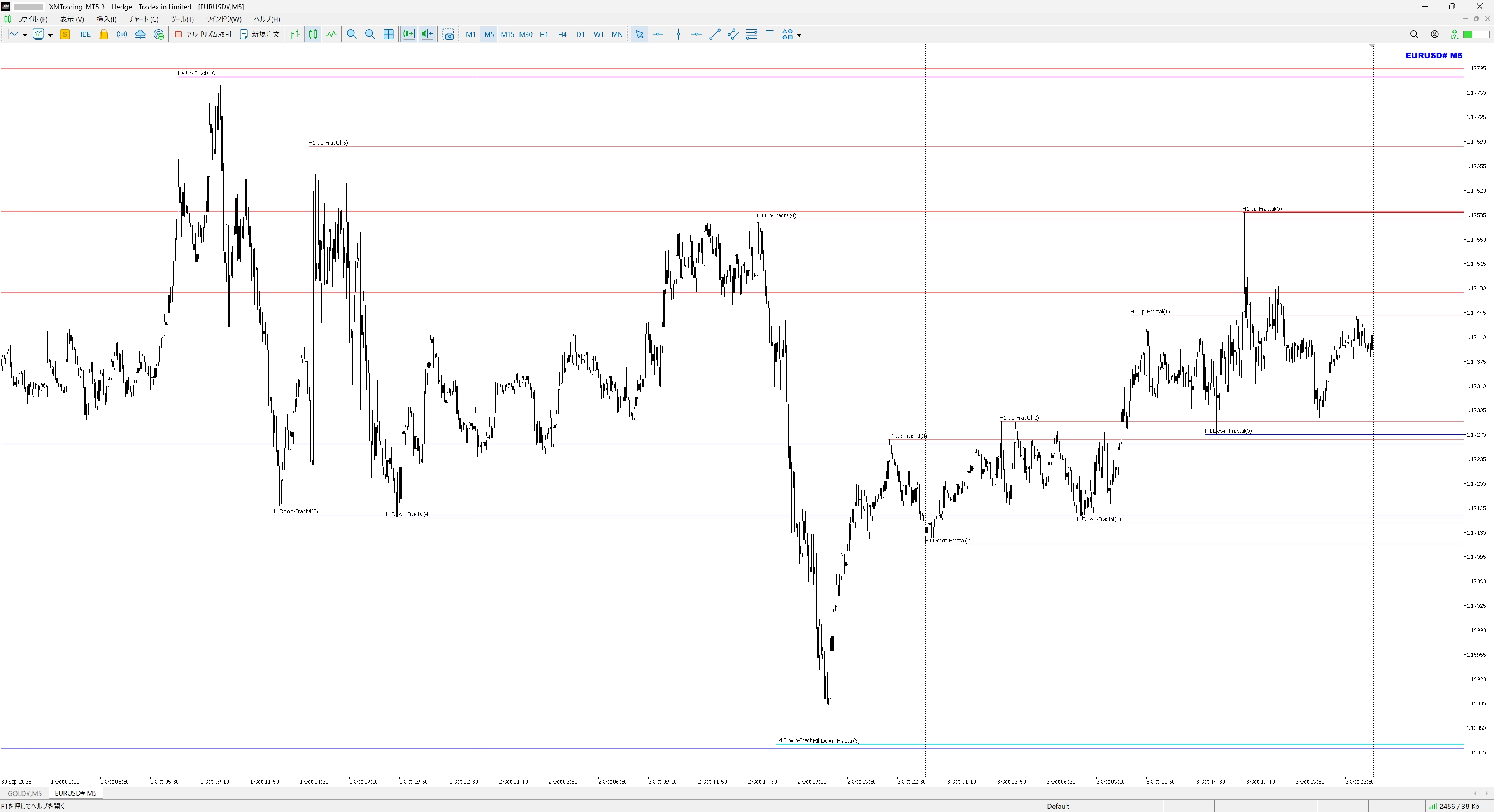This screenshot has width=1494, height=812.
Task: Toggle chart shift from right edge
Action: (427, 34)
